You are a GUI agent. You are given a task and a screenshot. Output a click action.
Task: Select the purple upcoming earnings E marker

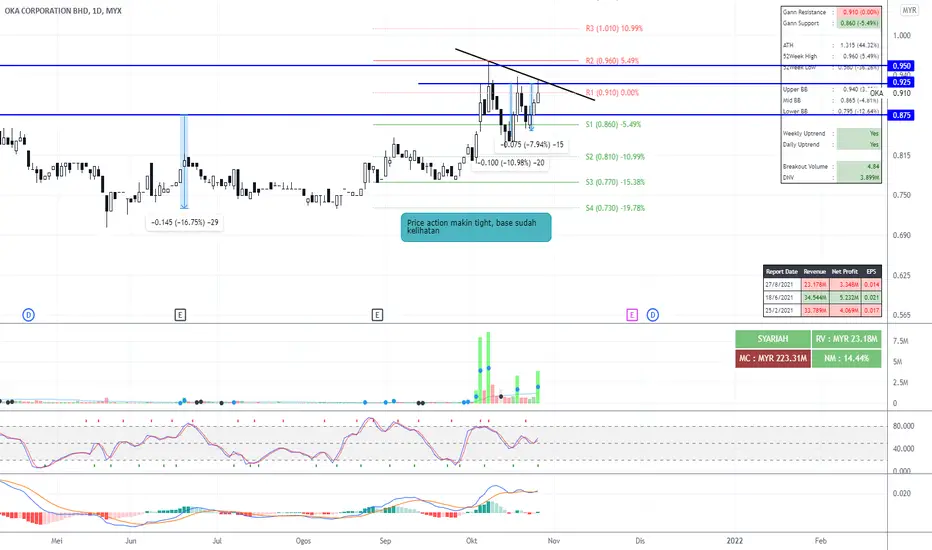pyautogui.click(x=632, y=315)
